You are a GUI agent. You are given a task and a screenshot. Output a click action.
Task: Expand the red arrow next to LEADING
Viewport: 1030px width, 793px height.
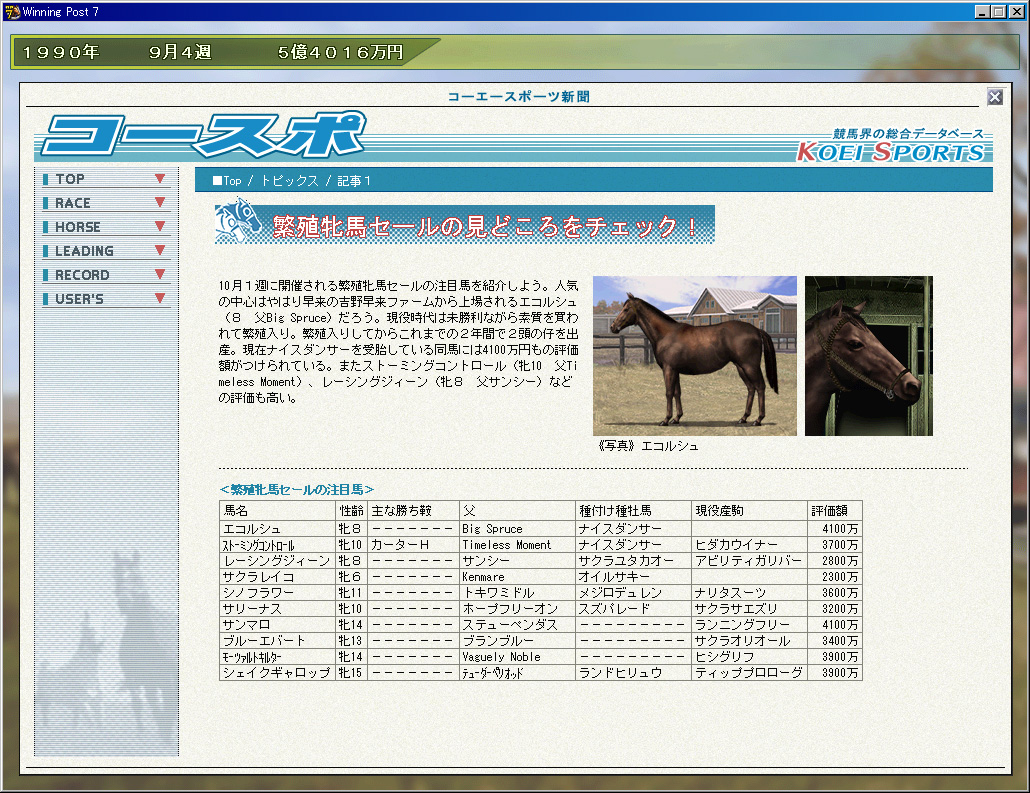pos(160,250)
